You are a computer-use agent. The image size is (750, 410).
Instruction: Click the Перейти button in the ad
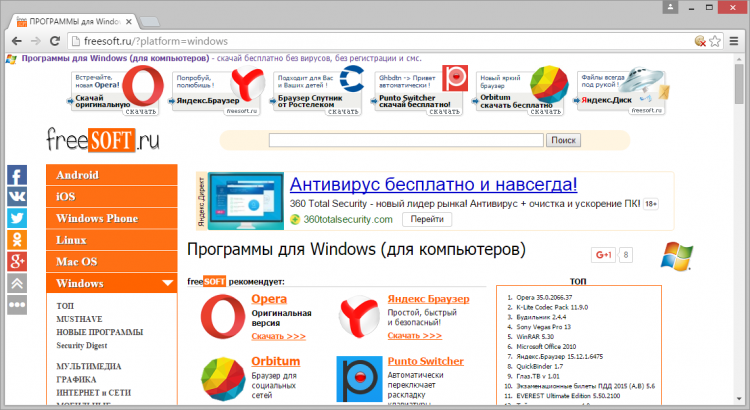pos(427,219)
